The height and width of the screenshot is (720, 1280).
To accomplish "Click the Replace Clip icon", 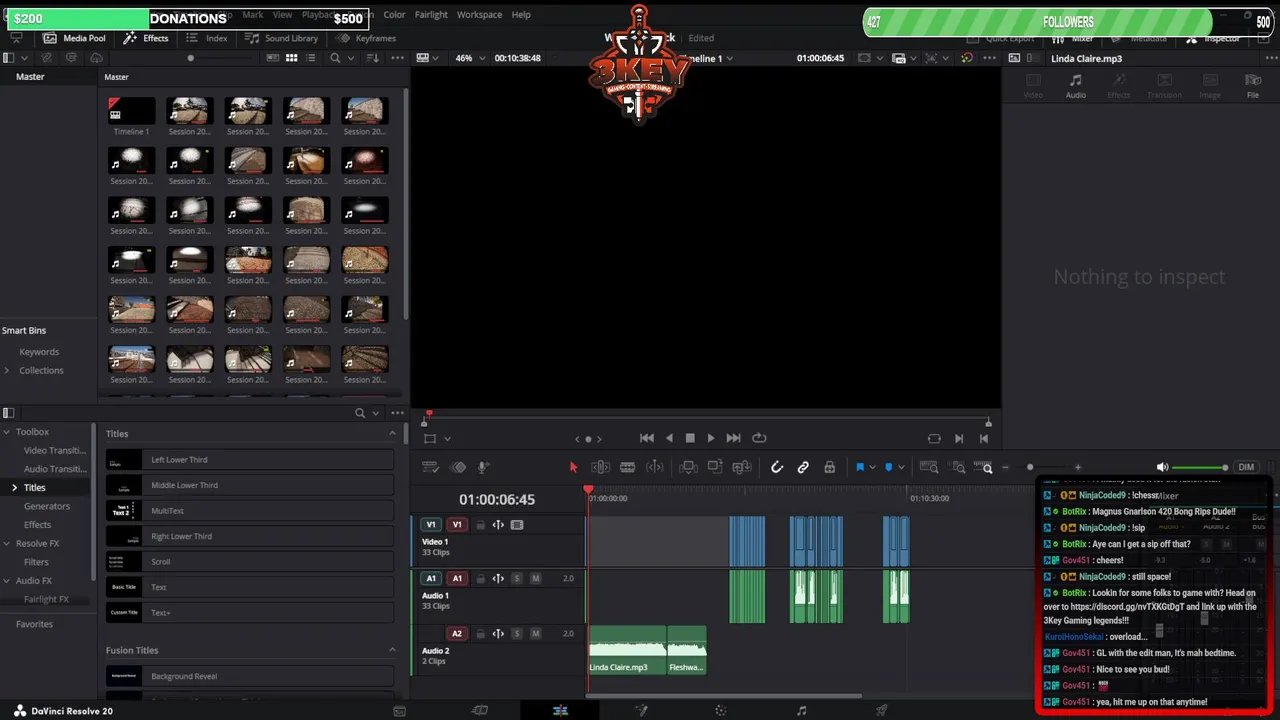I will click(742, 467).
